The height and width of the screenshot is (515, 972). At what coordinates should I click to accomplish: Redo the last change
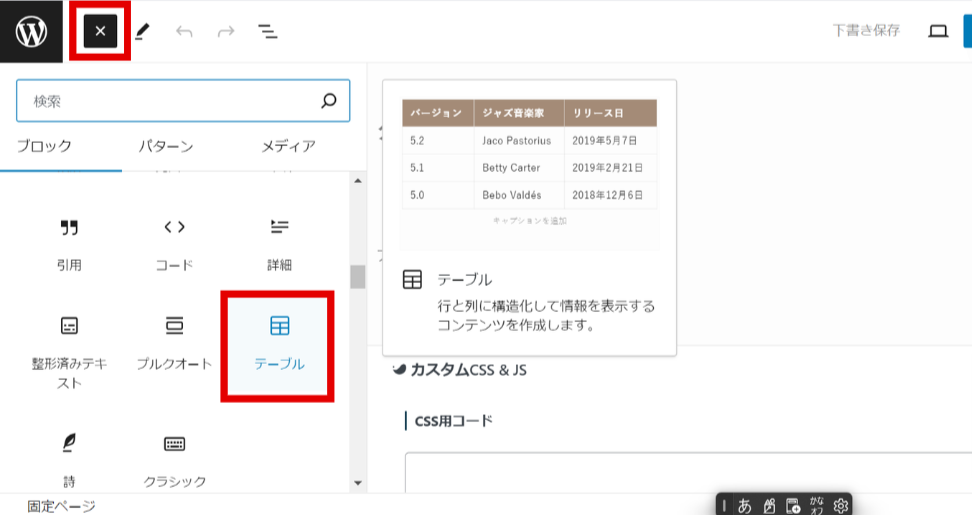[226, 31]
